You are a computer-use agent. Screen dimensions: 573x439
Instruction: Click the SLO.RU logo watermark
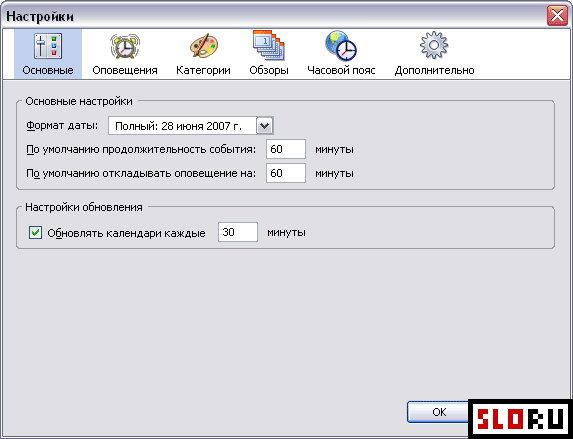point(520,418)
